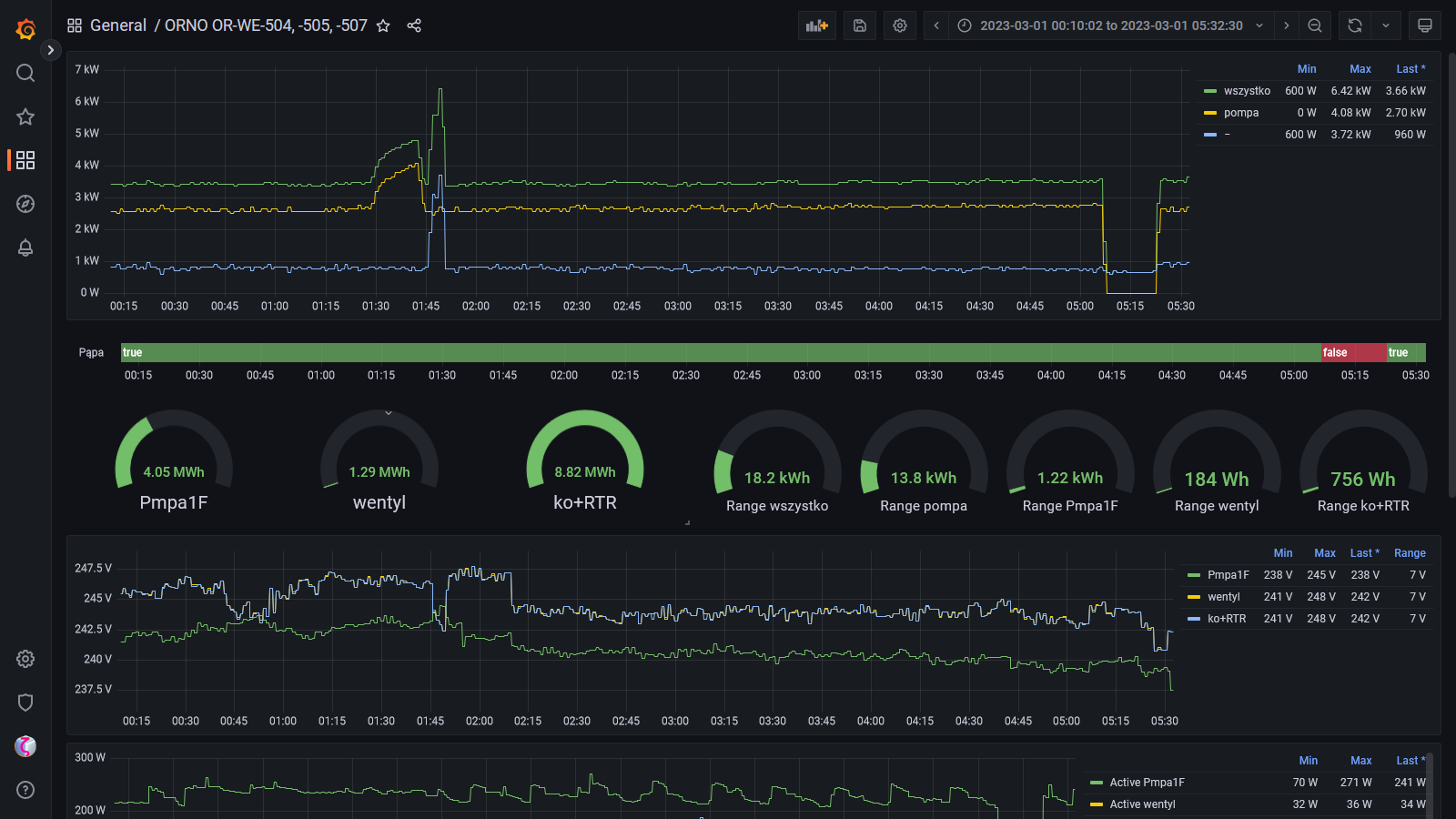The height and width of the screenshot is (819, 1456).
Task: Click the Grafana logo home icon
Action: tap(25, 29)
